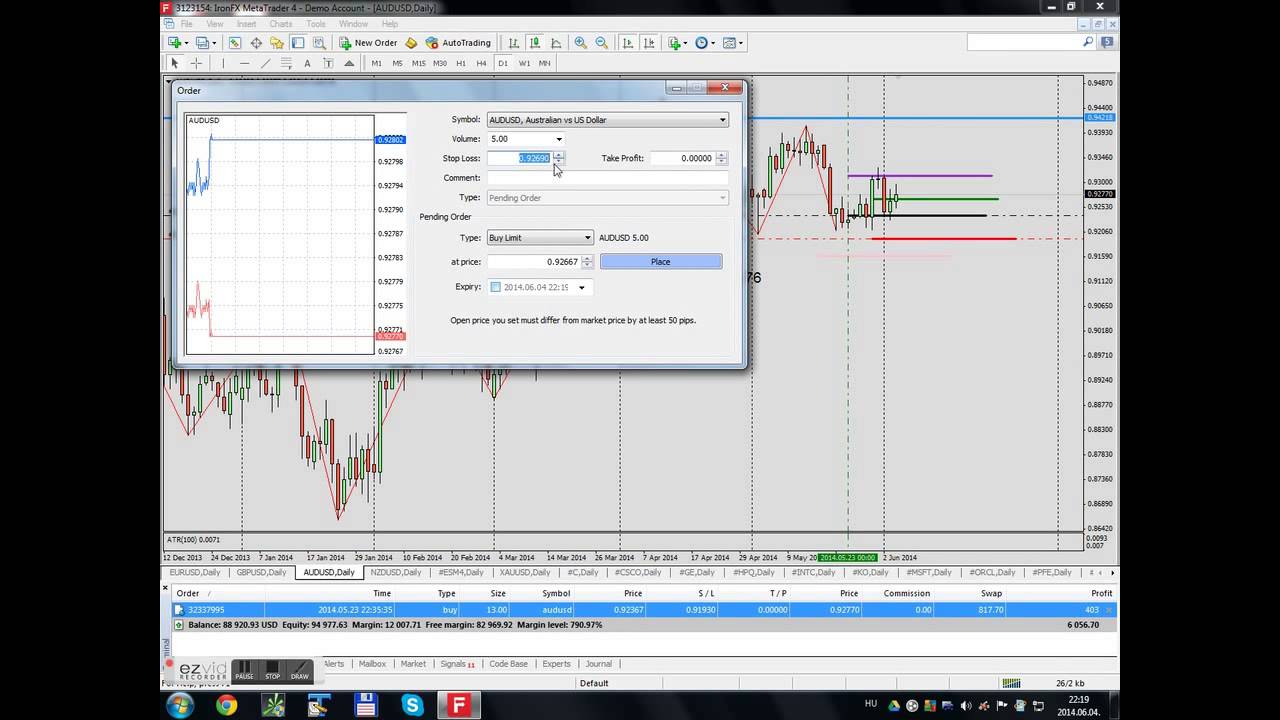
Task: Select the horizontal line drawing tool
Action: click(244, 63)
